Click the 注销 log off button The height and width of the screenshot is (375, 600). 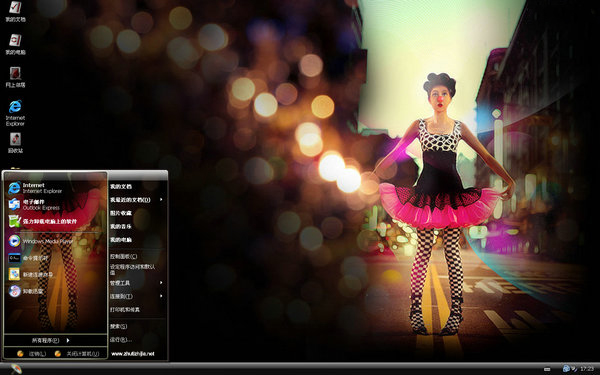[x=32, y=354]
